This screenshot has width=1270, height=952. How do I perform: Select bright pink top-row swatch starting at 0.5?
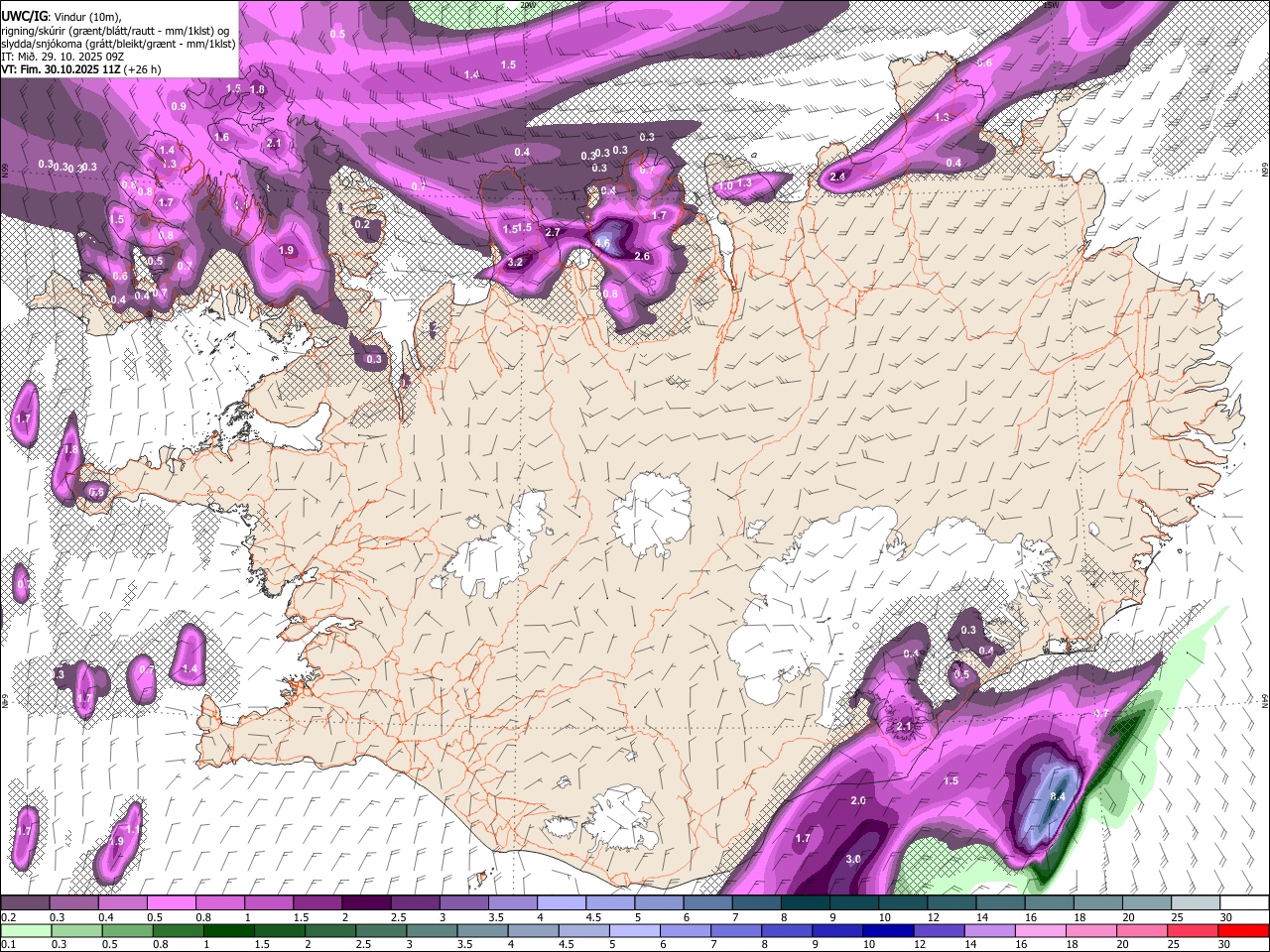[x=171, y=902]
